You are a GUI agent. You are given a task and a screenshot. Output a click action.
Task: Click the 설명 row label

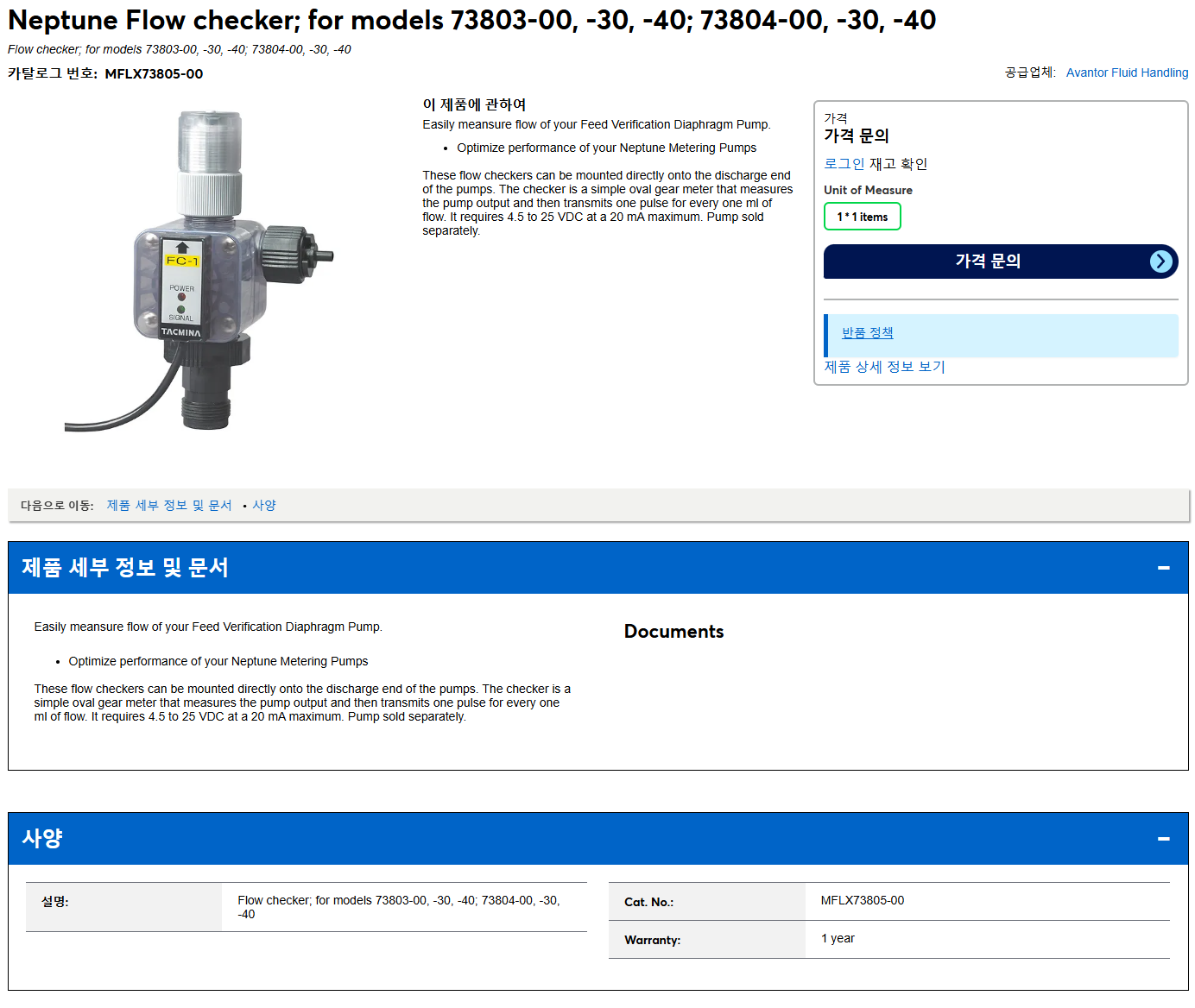pos(55,901)
